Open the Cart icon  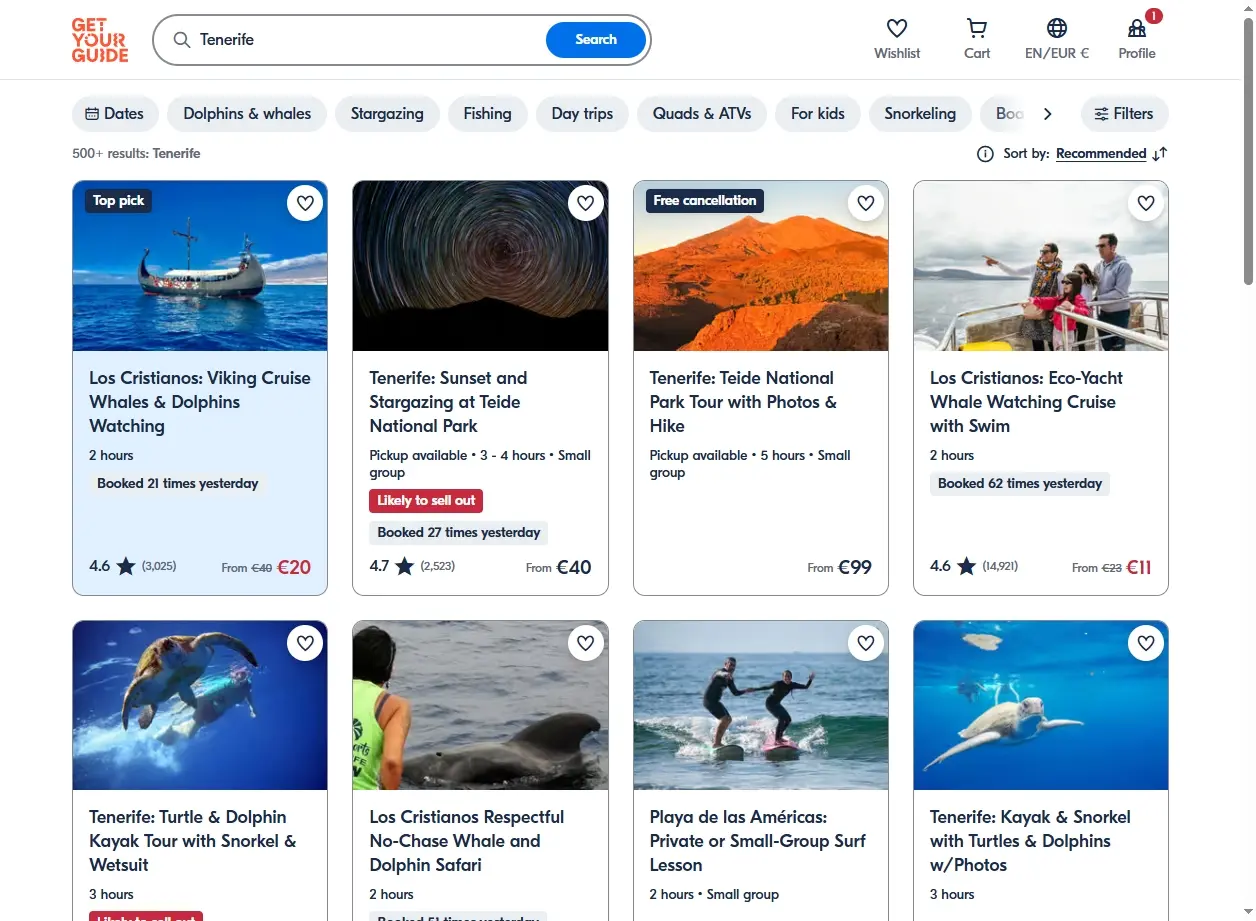click(977, 29)
